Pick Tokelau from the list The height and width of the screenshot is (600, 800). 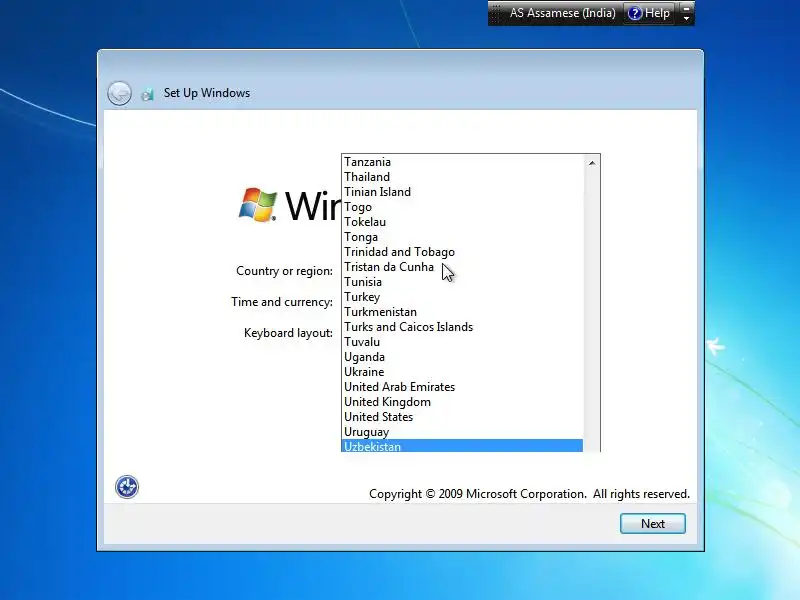[462, 222]
